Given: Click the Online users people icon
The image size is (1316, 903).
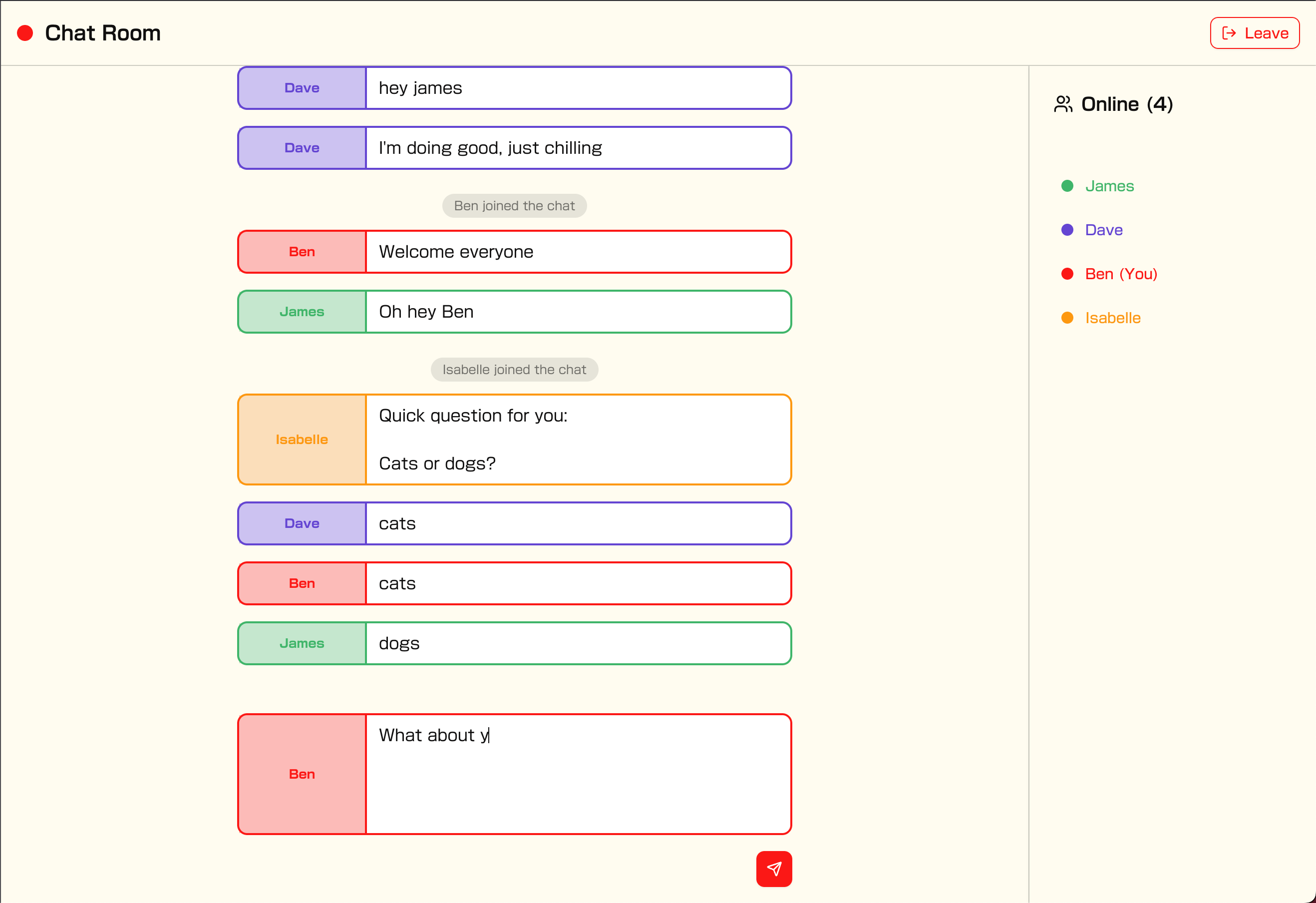Looking at the screenshot, I should 1063,104.
